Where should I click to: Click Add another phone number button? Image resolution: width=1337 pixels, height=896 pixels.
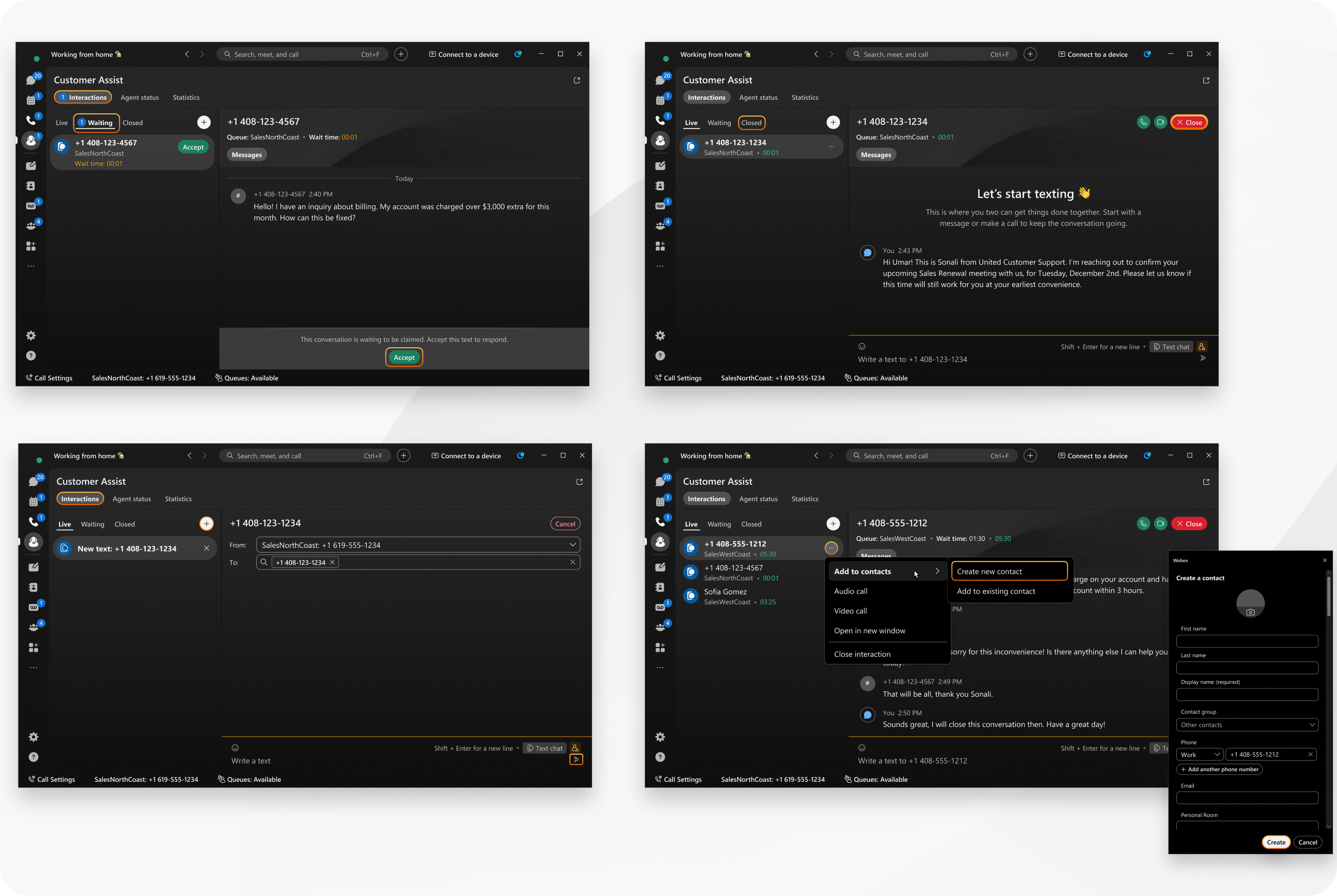click(1219, 769)
